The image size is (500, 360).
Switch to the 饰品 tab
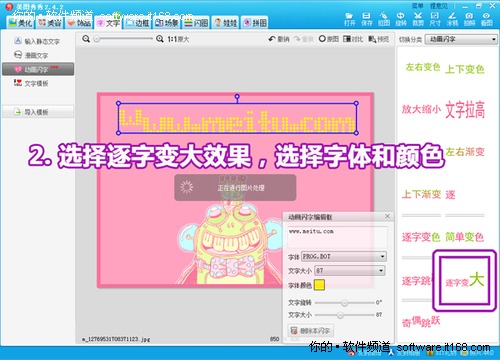click(x=79, y=23)
